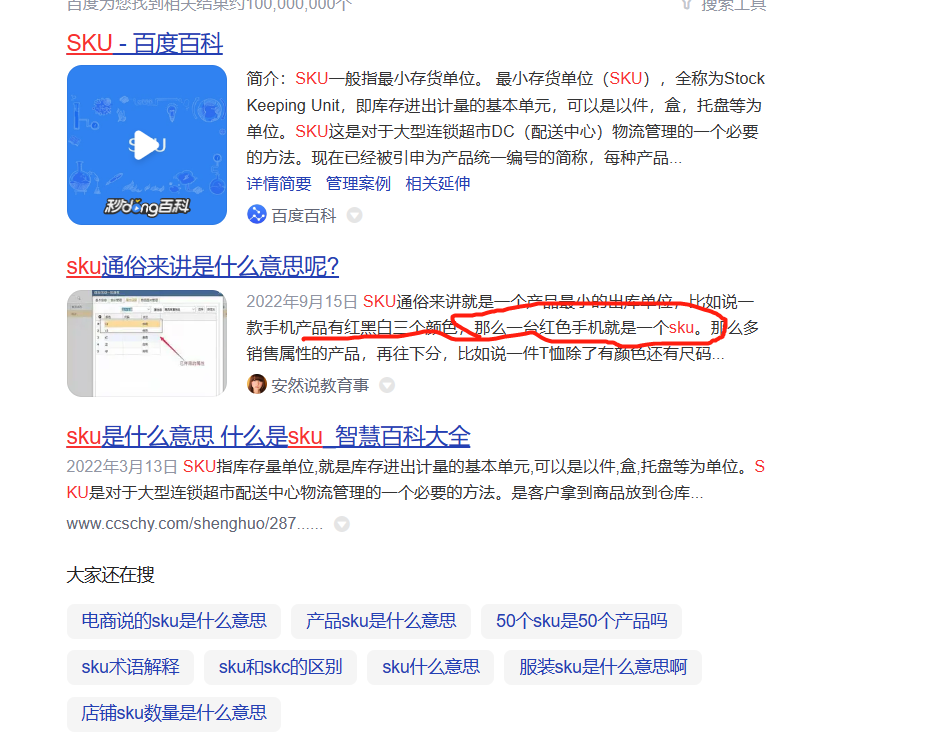The image size is (935, 741).
Task: Expand the dropdown arrow beside 安然说教育事
Action: pos(388,385)
